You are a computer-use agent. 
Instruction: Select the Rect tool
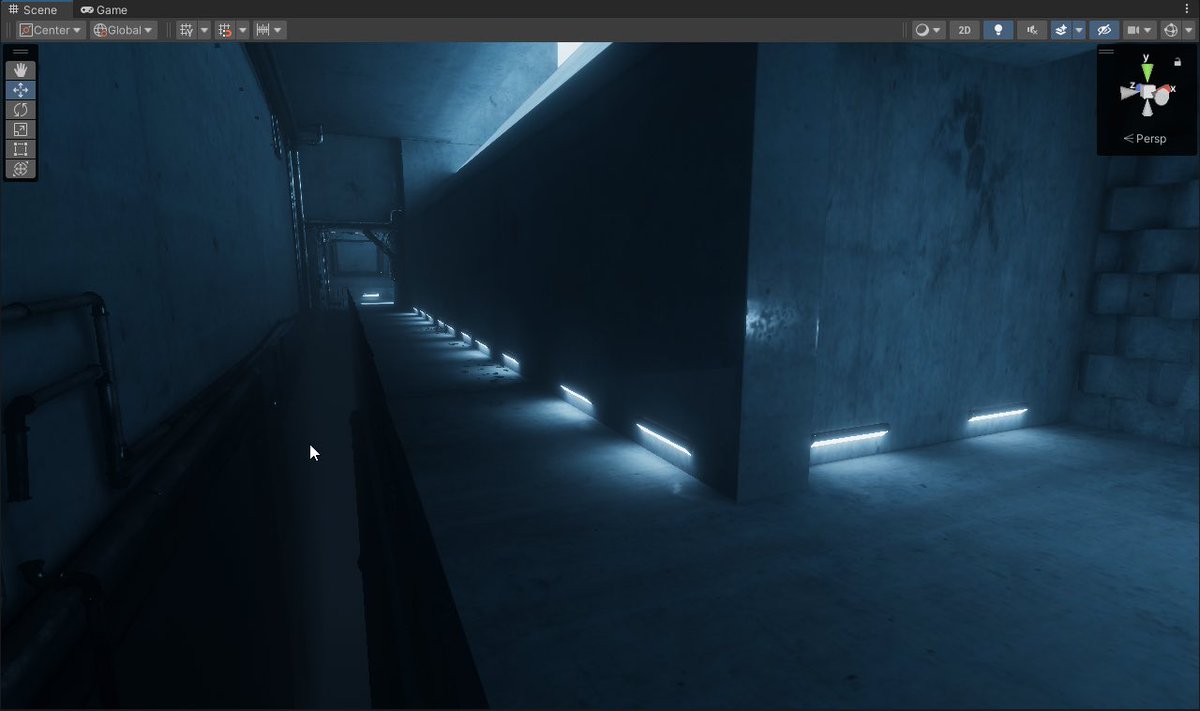pyautogui.click(x=21, y=149)
